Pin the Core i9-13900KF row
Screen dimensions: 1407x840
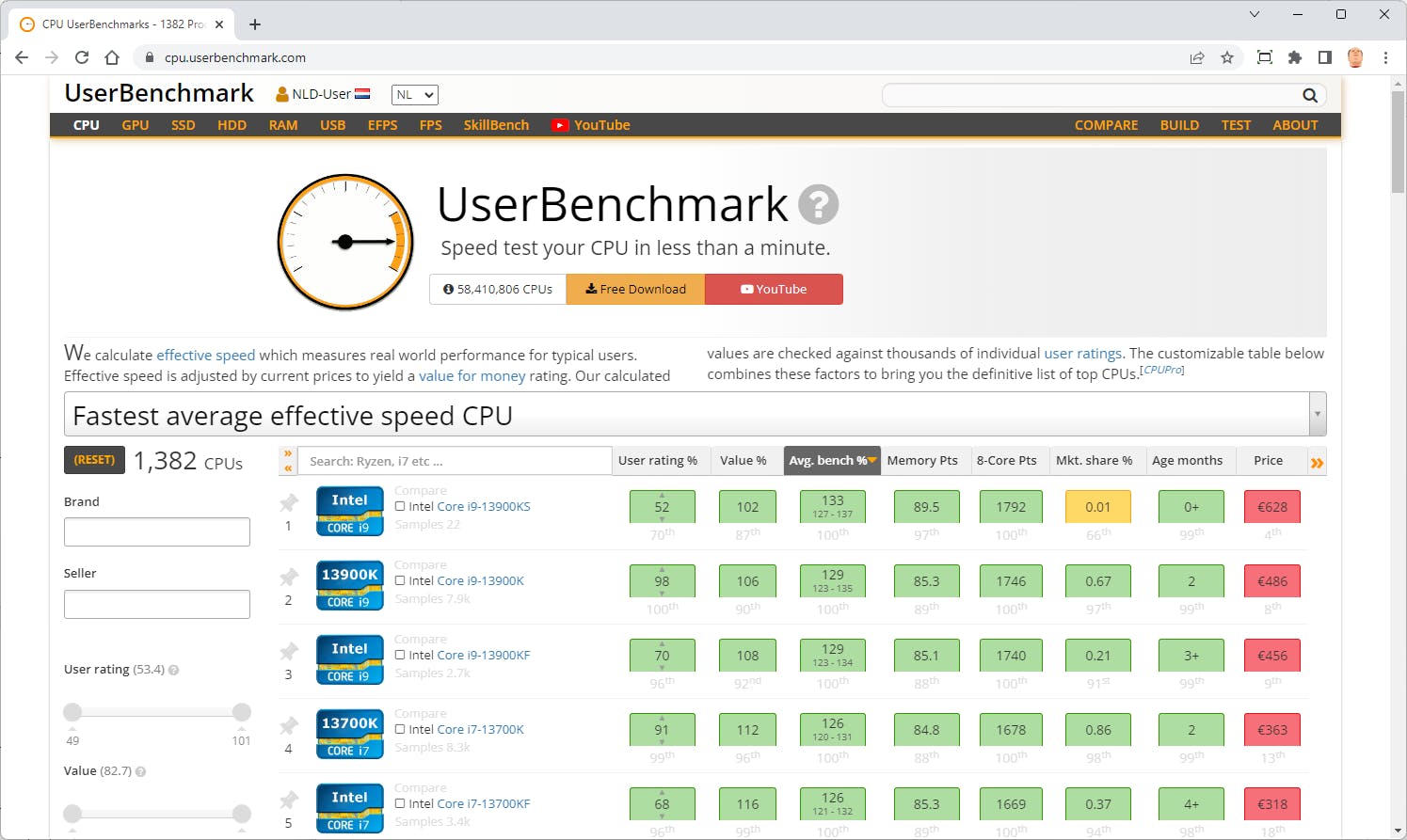pos(289,652)
